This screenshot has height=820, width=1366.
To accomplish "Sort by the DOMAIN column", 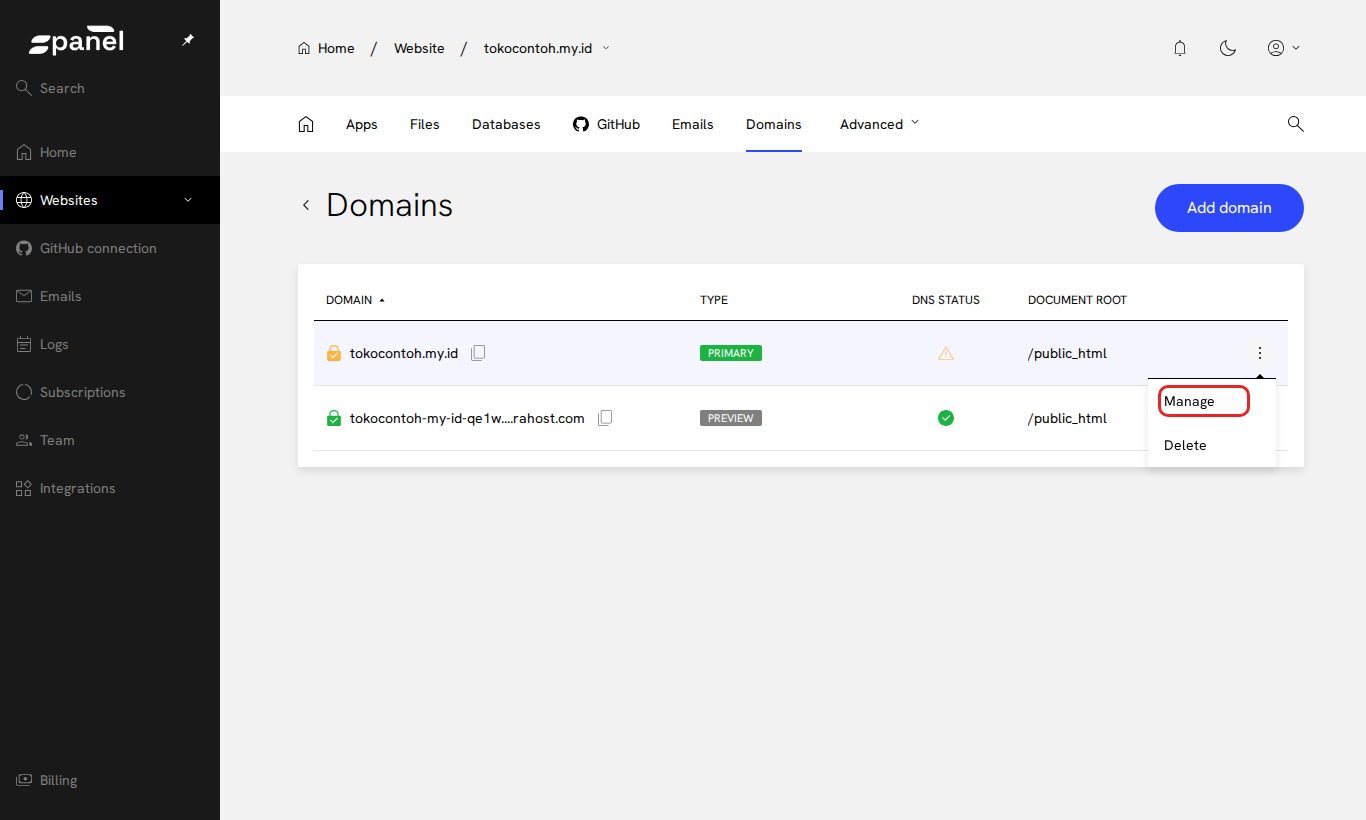I will (355, 300).
